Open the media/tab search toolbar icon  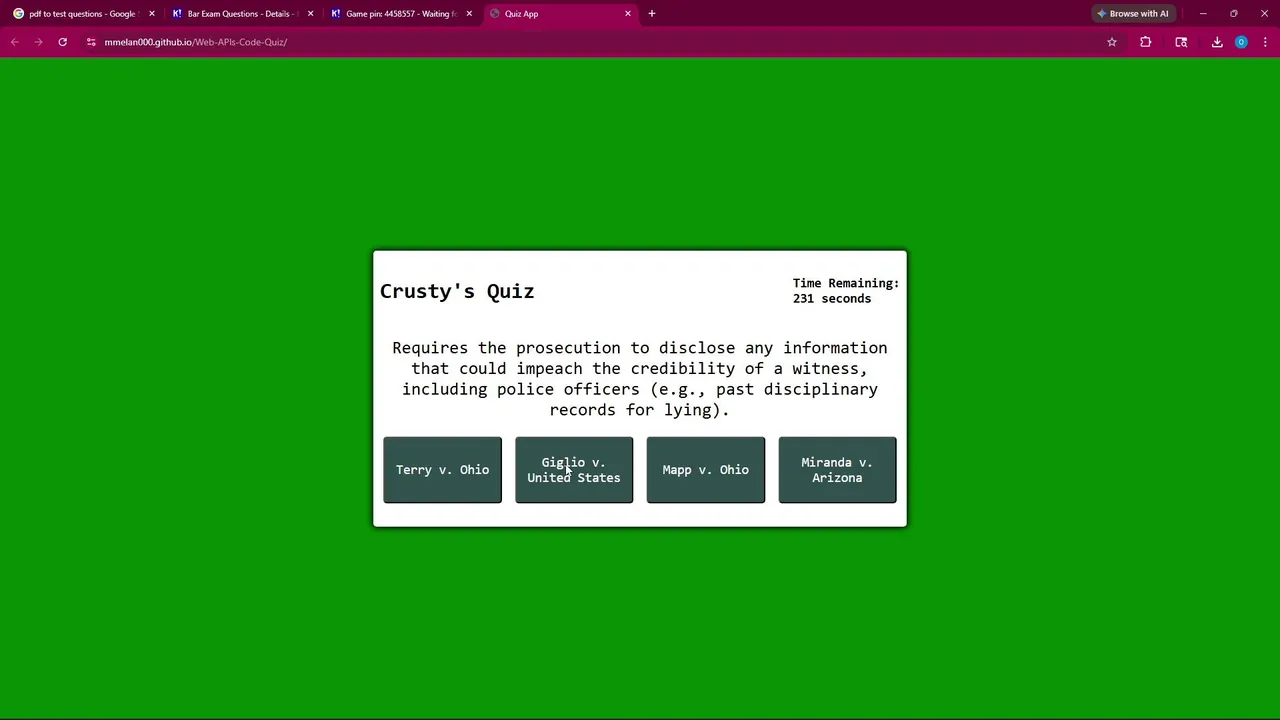coord(1181,42)
